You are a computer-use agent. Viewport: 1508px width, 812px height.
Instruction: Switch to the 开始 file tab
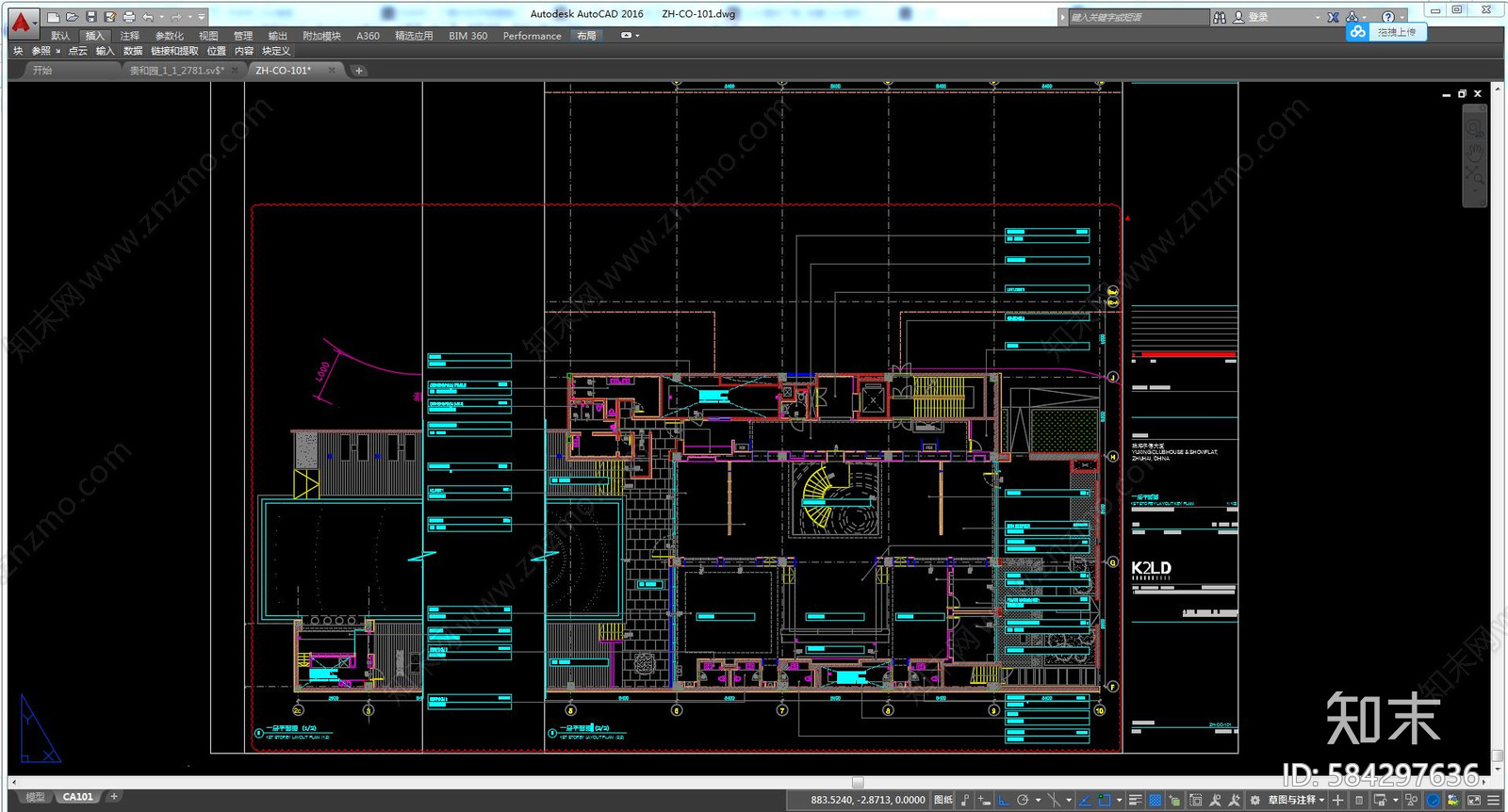pos(42,71)
